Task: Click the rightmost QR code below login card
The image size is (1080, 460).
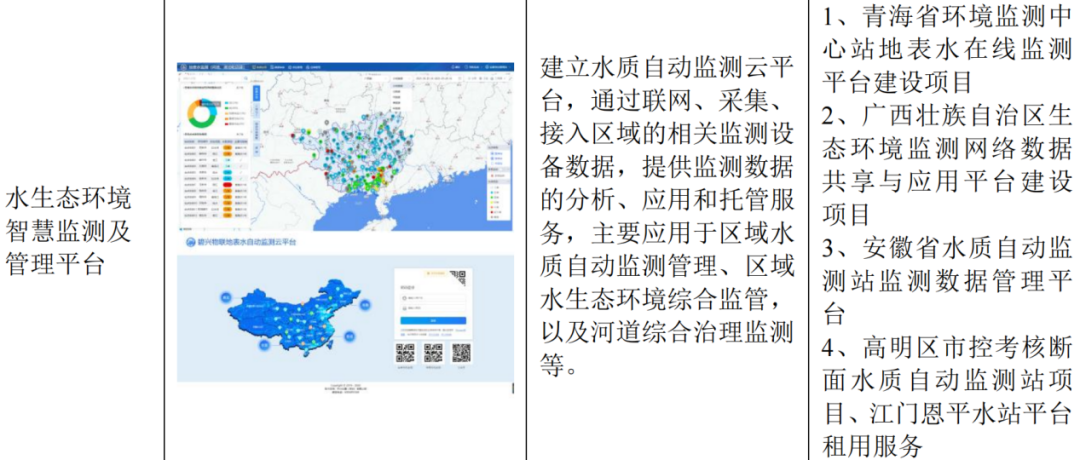Action: (461, 352)
